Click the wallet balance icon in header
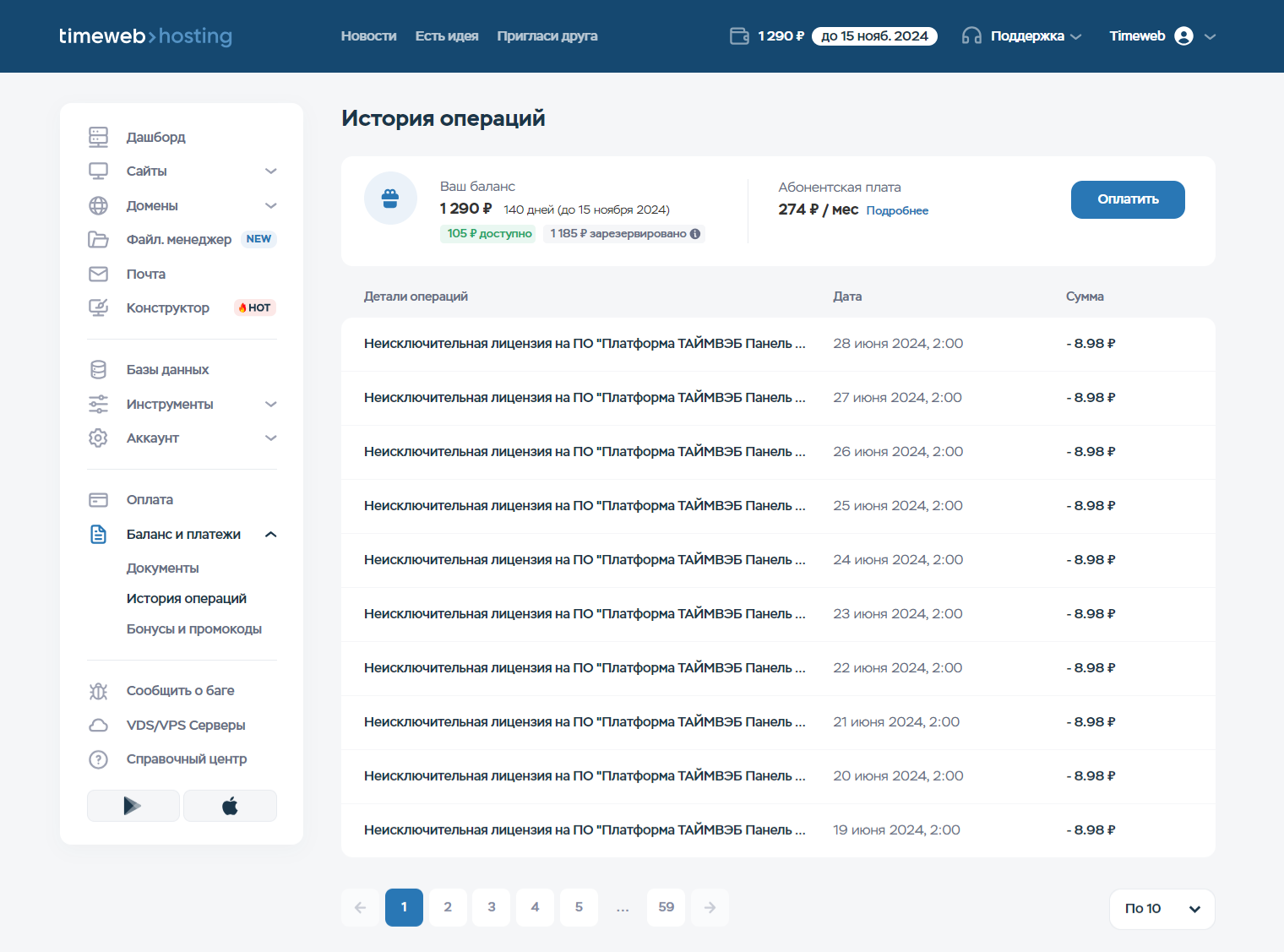The width and height of the screenshot is (1284, 952). point(739,36)
